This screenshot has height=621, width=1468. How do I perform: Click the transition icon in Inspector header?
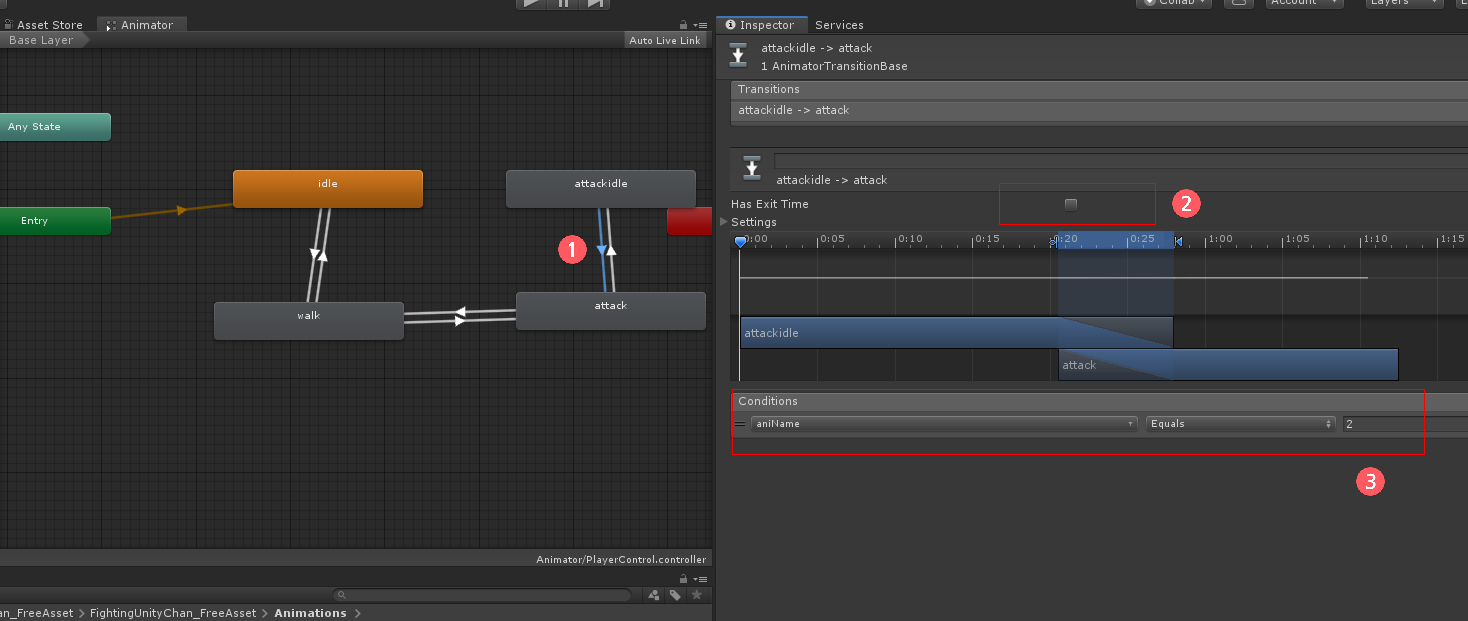pyautogui.click(x=738, y=56)
